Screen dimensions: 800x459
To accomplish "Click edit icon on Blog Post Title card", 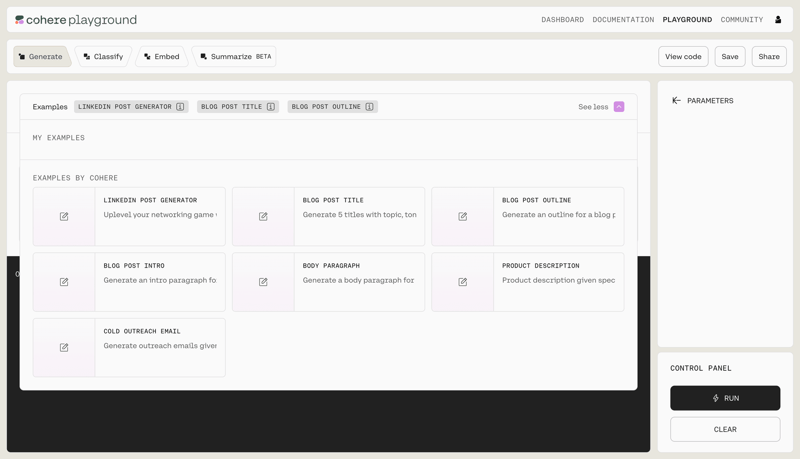I will 263,216.
